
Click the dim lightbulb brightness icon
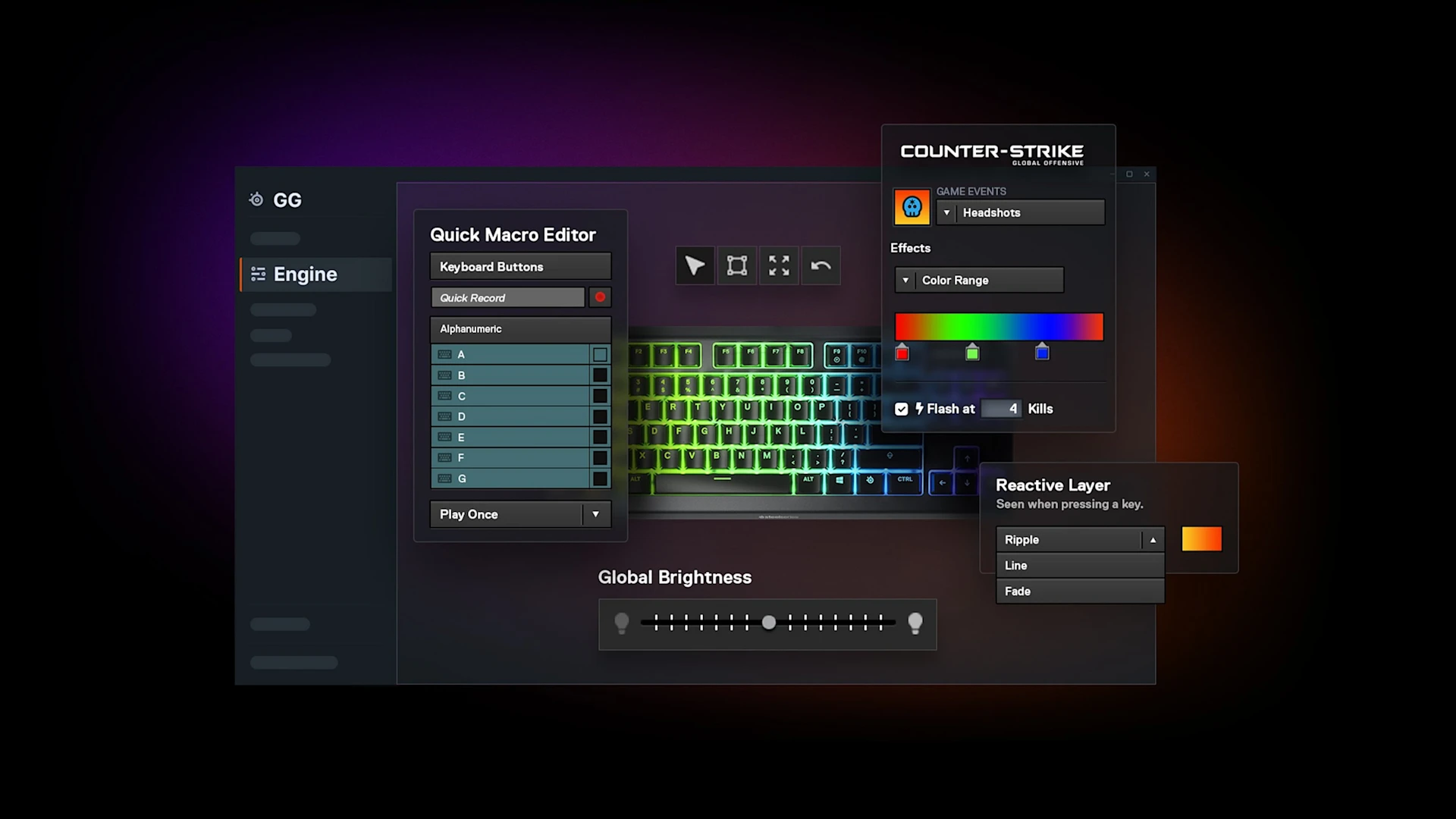pyautogui.click(x=622, y=623)
